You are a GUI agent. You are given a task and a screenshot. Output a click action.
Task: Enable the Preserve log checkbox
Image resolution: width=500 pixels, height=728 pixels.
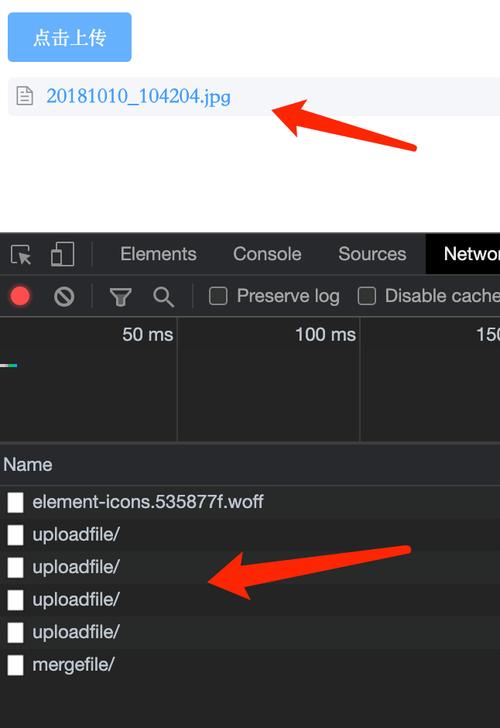218,296
